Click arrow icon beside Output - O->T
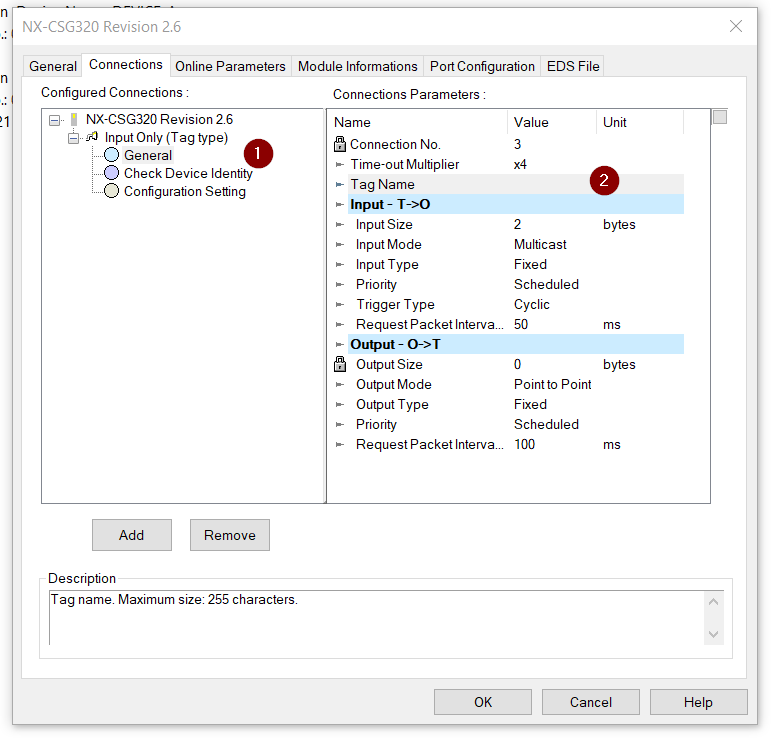 point(340,344)
